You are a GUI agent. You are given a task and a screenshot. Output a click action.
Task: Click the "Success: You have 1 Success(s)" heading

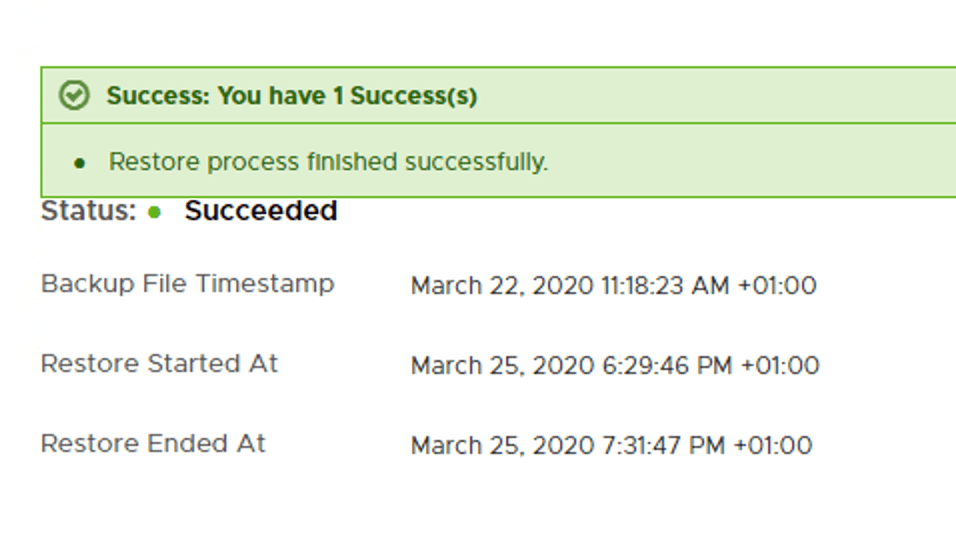[291, 96]
